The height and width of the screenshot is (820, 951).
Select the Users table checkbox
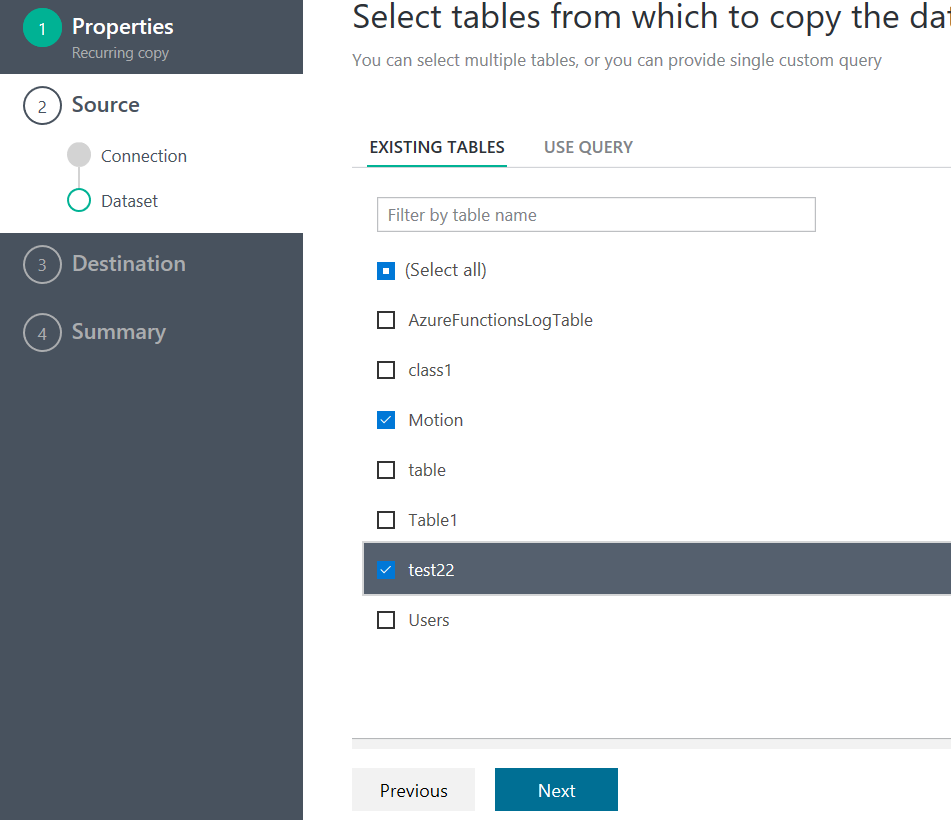click(x=386, y=621)
